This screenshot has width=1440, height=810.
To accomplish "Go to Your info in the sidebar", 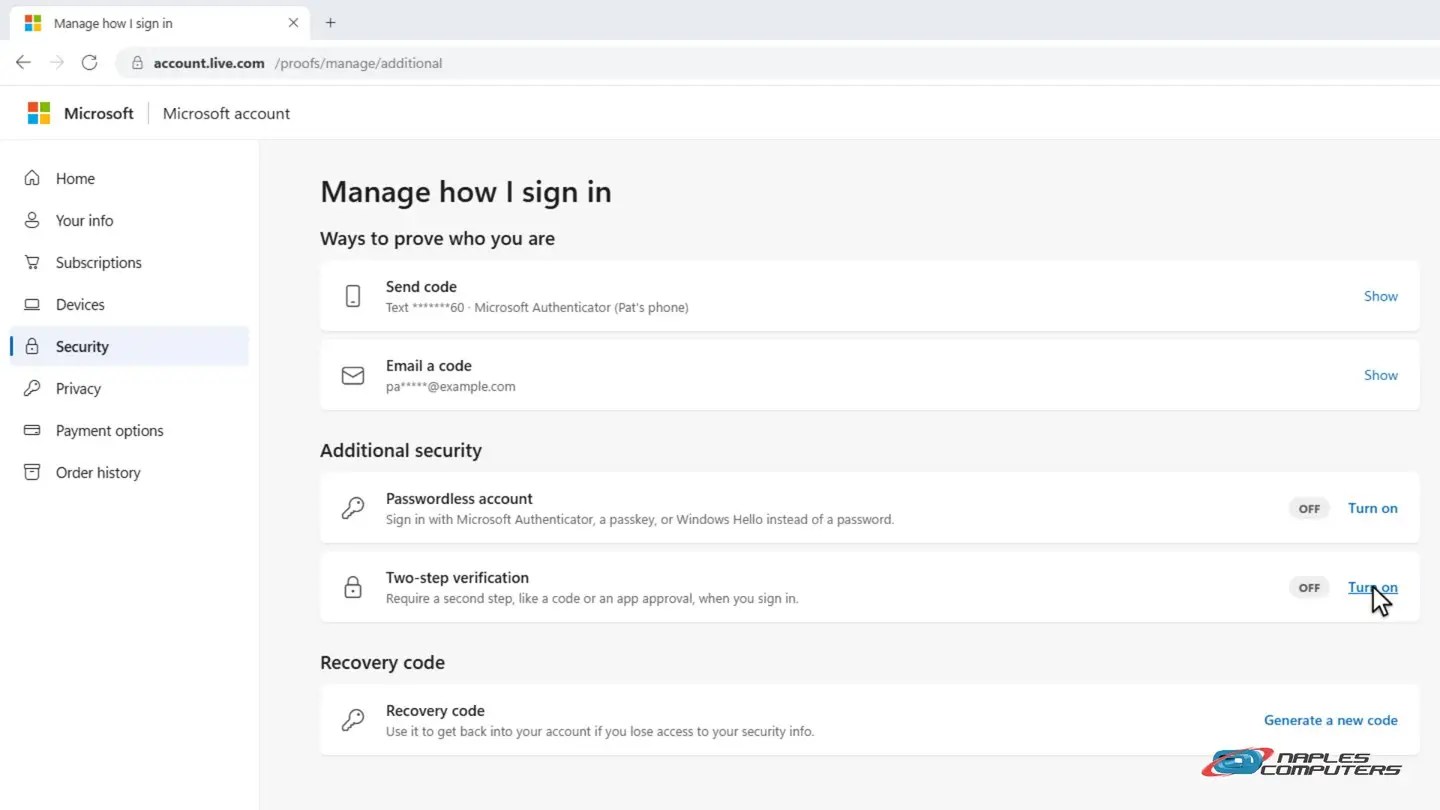I will click(x=129, y=220).
